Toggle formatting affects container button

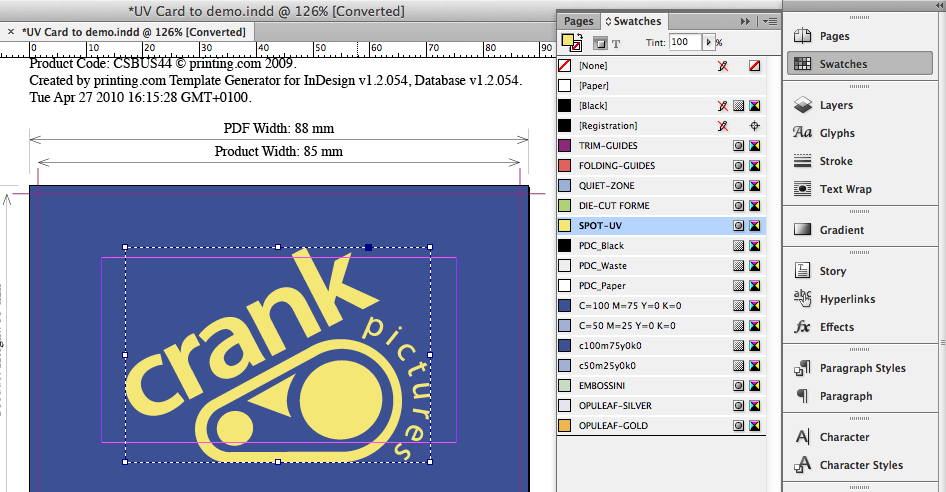tap(599, 43)
